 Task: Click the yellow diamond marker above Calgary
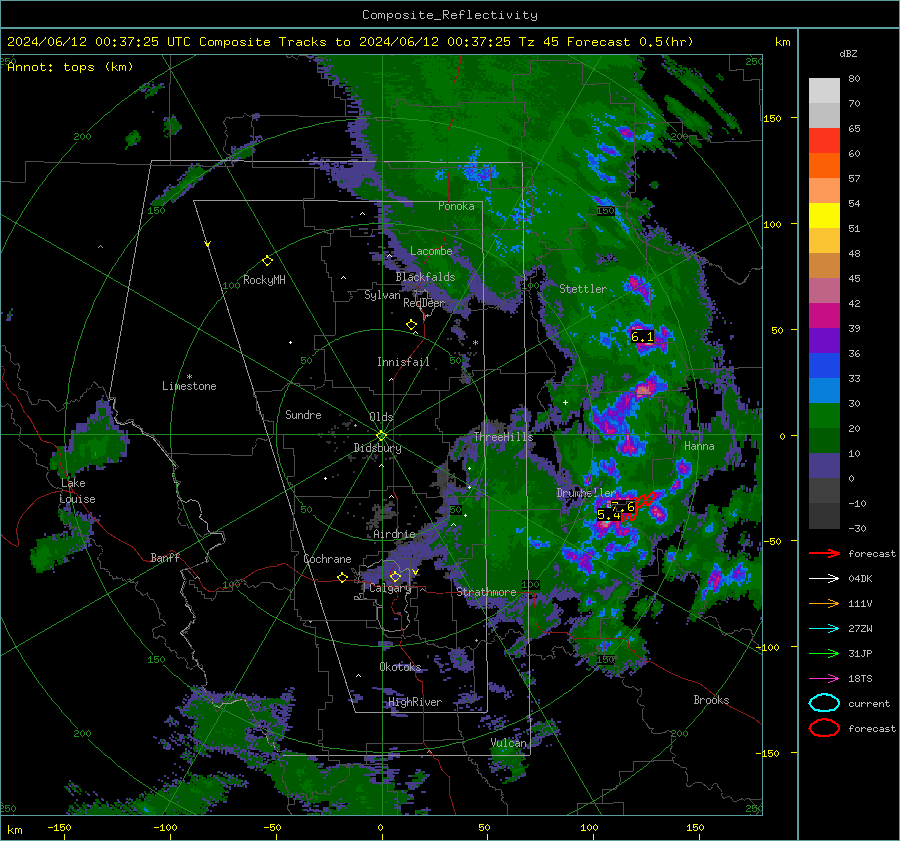click(395, 576)
